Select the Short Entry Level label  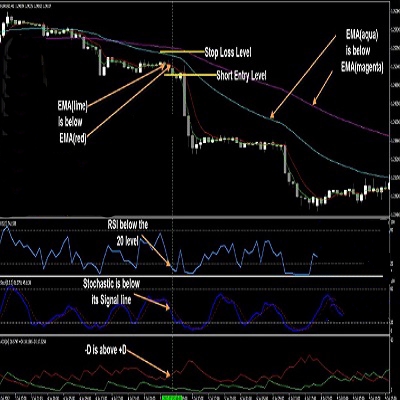pos(241,76)
